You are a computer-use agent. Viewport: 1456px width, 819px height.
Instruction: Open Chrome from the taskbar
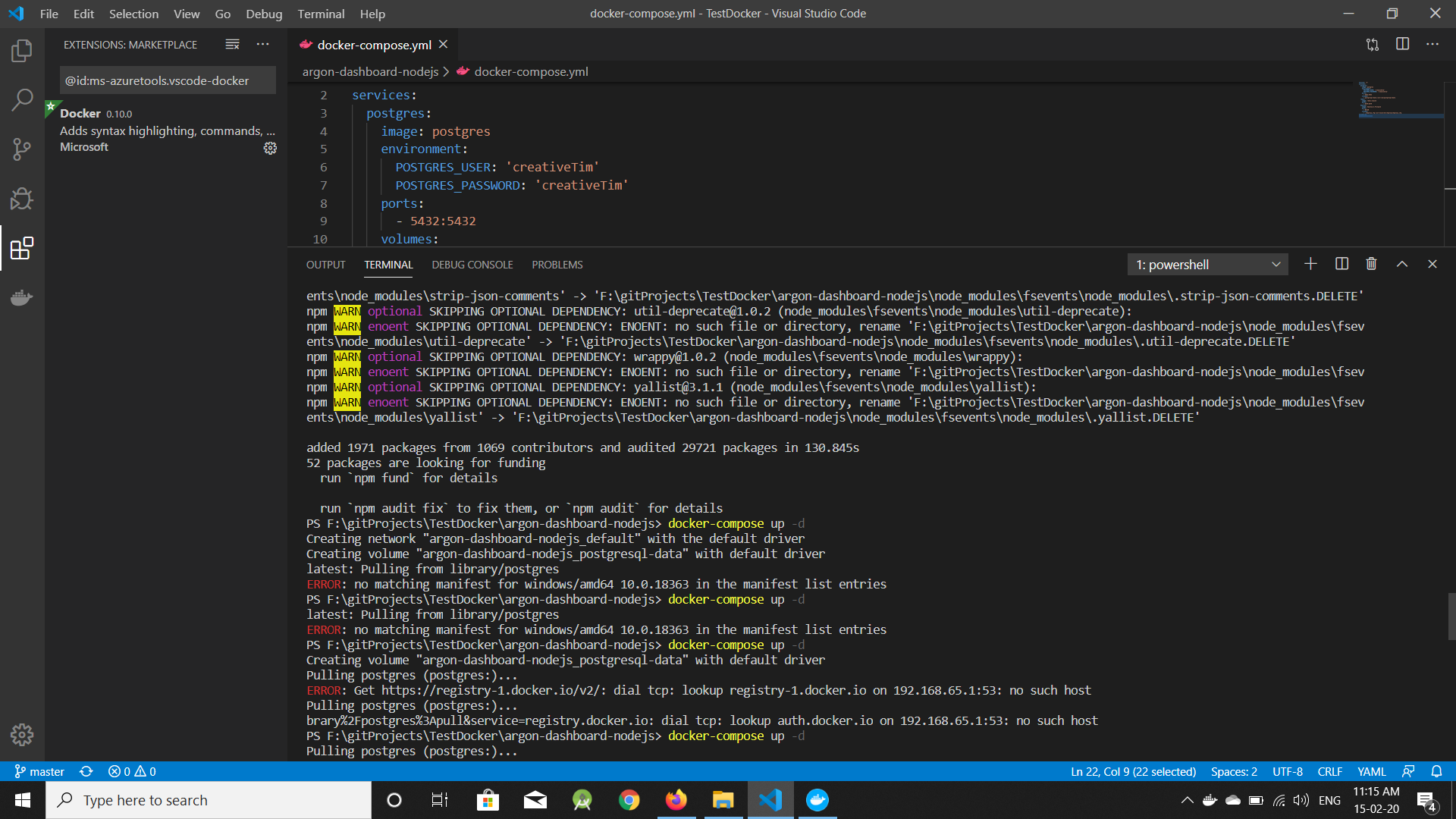629,800
